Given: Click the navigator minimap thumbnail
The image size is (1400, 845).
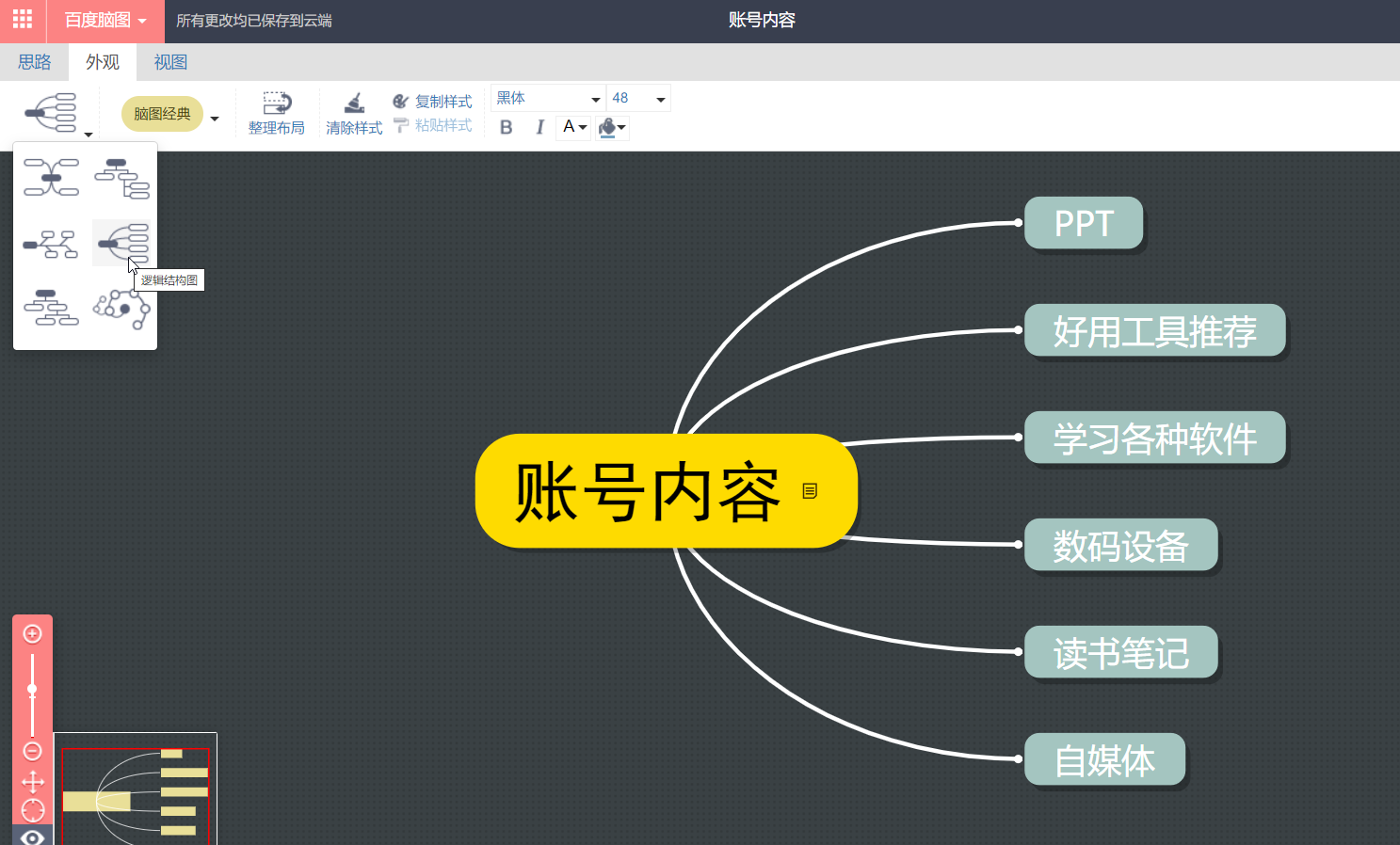Looking at the screenshot, I should click(x=136, y=789).
